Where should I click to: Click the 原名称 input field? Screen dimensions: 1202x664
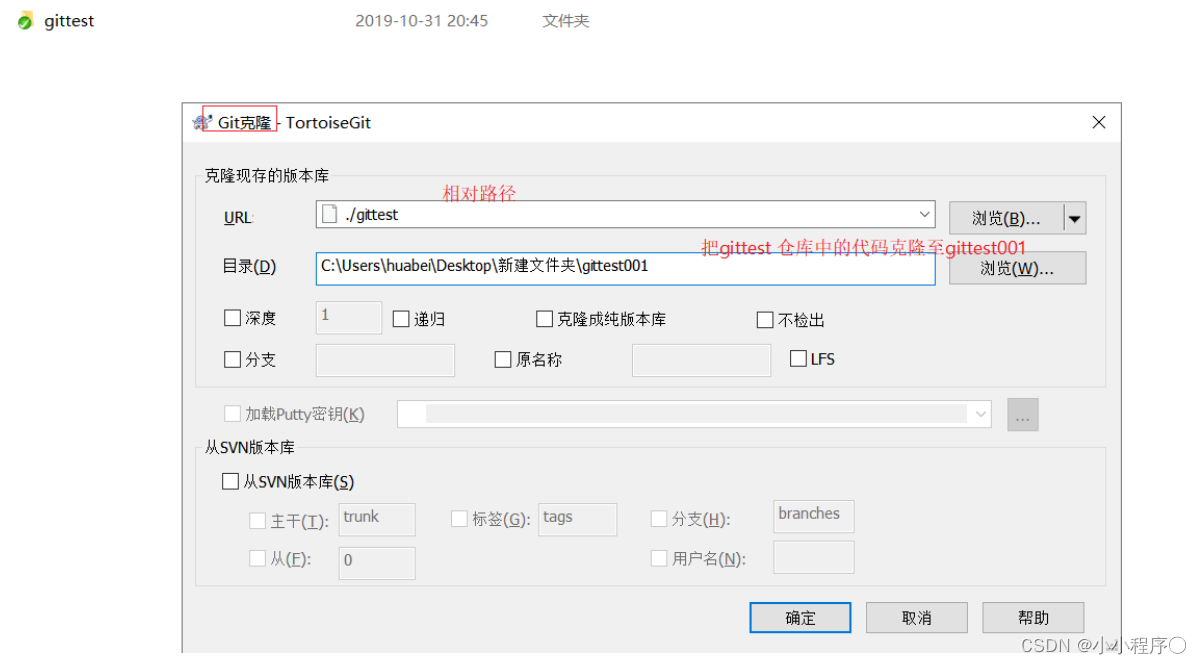point(701,360)
